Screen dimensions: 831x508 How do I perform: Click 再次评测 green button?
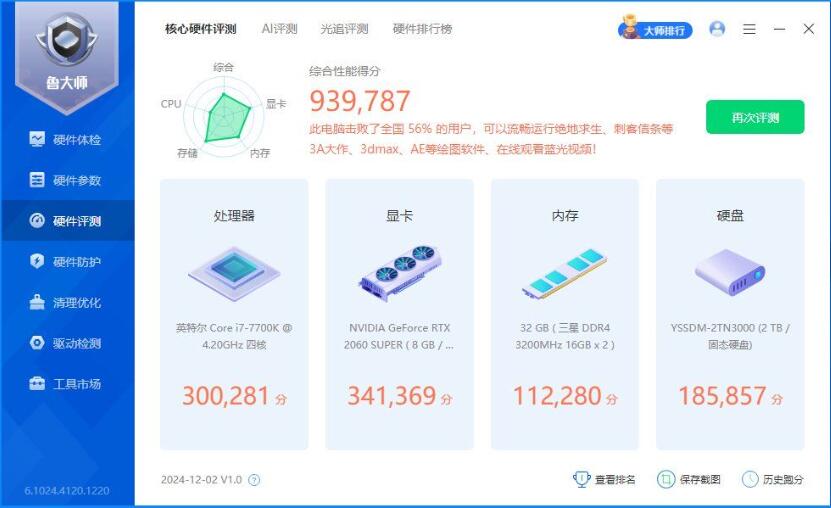pos(755,117)
